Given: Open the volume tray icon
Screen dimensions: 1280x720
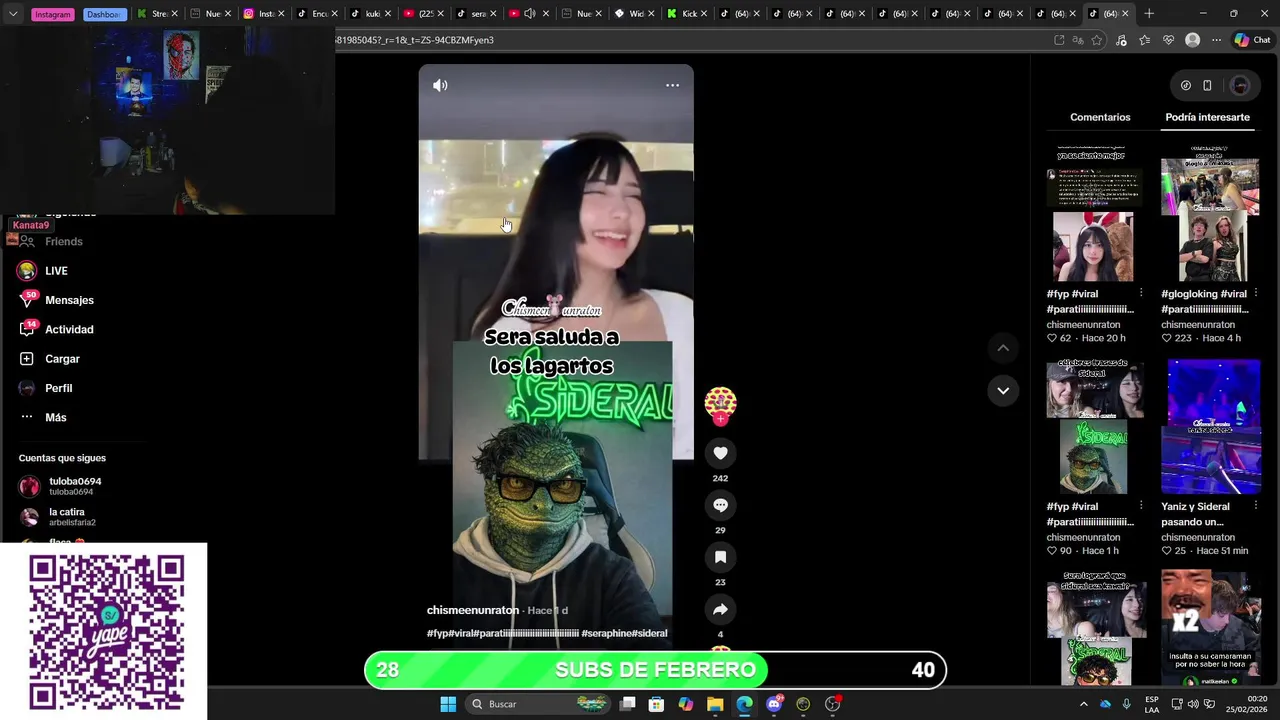Looking at the screenshot, I should pyautogui.click(x=1193, y=704).
